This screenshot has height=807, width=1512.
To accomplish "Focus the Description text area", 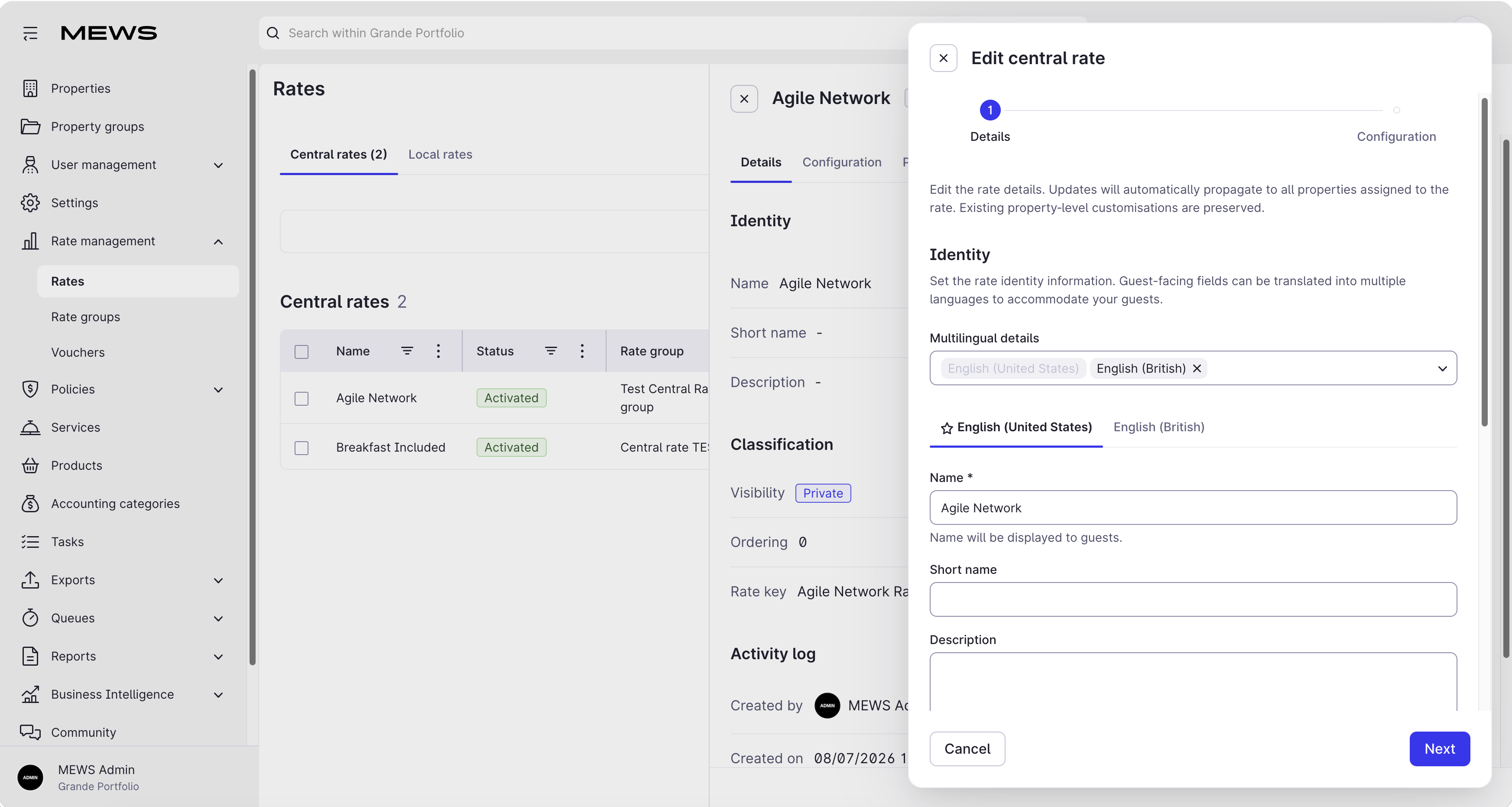I will [x=1193, y=681].
